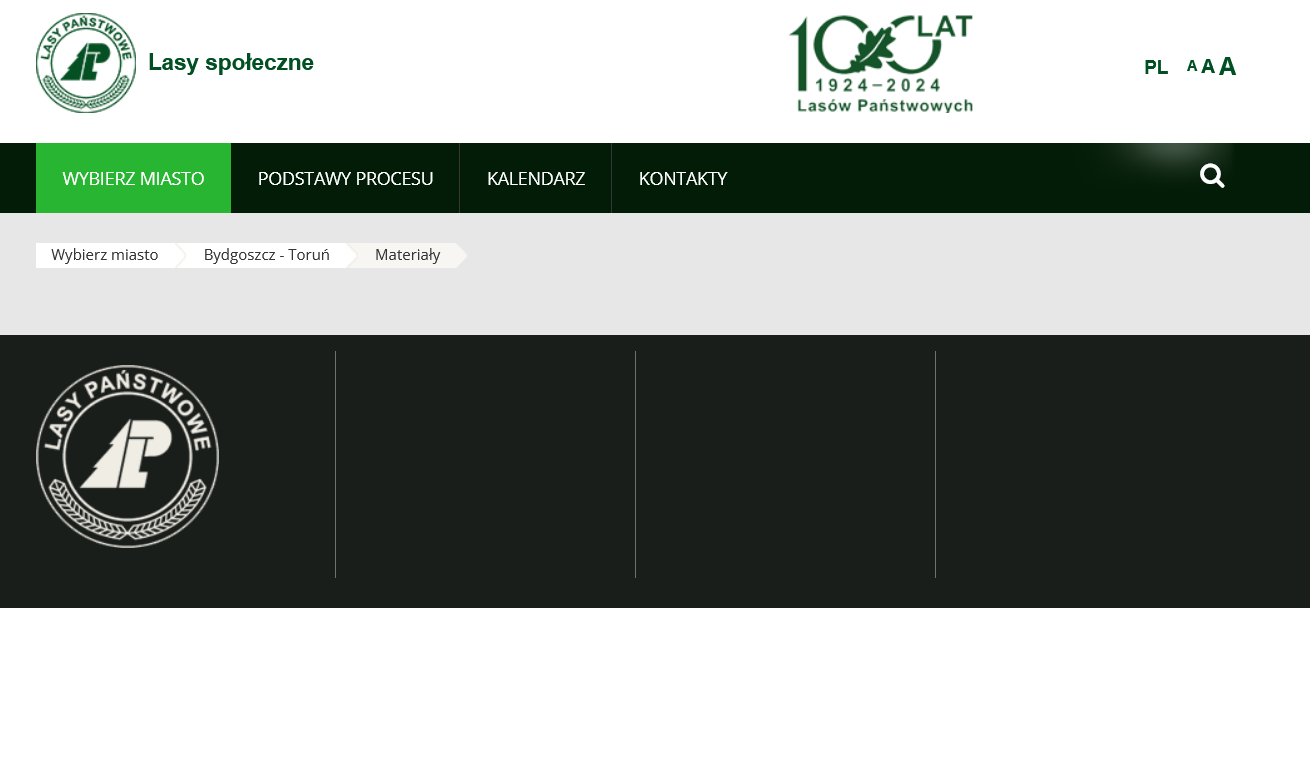
Task: Open the Kontakty menu item
Action: coord(682,178)
